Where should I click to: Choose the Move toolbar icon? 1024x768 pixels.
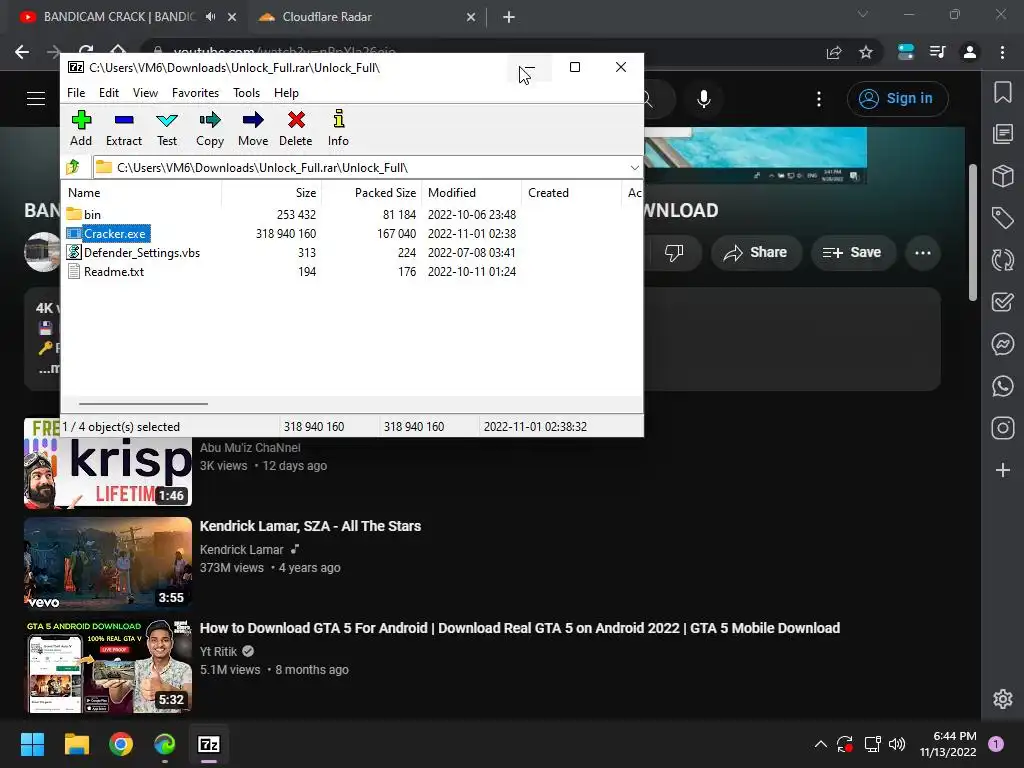(253, 129)
